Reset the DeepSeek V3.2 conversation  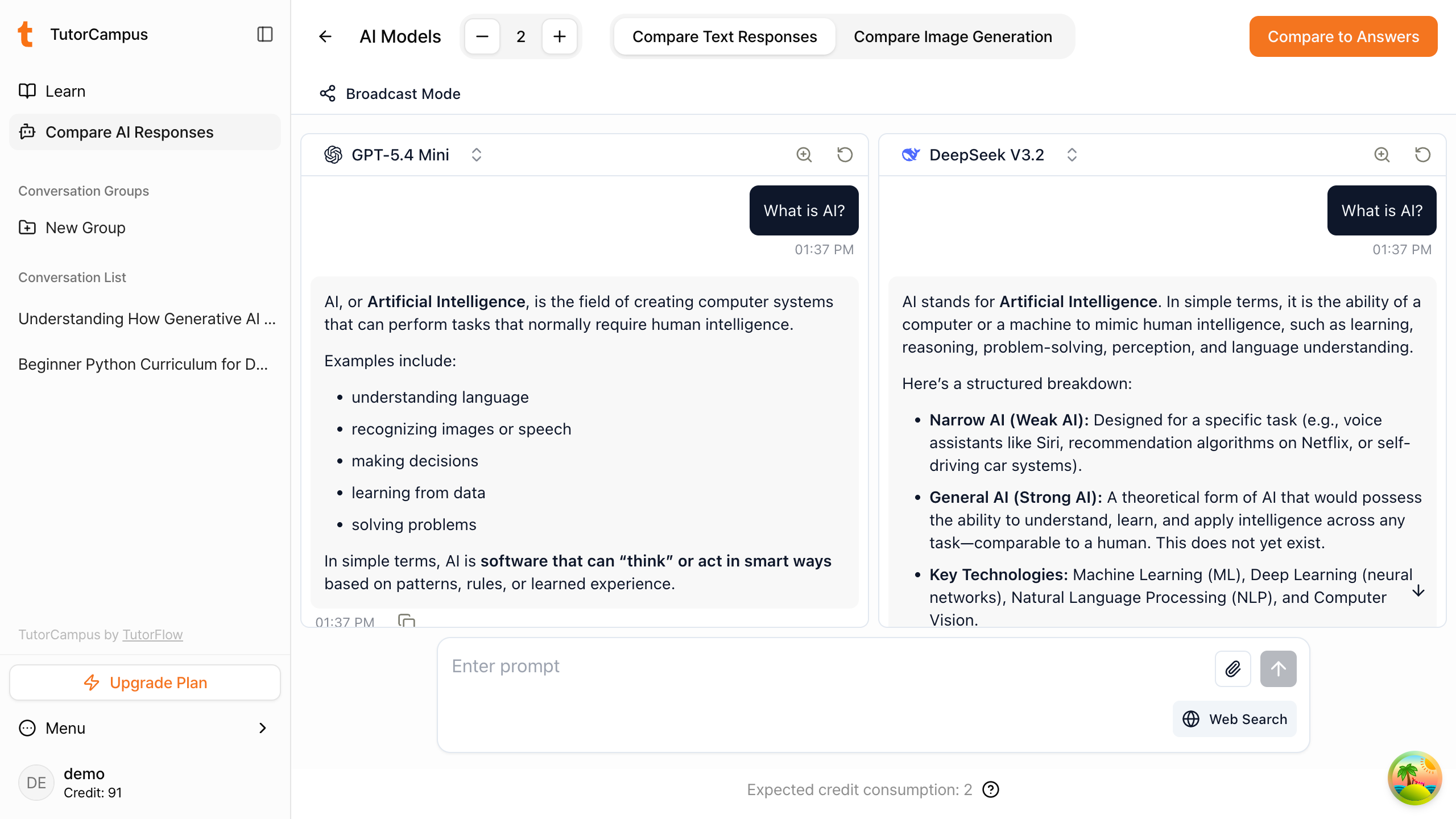point(1423,155)
